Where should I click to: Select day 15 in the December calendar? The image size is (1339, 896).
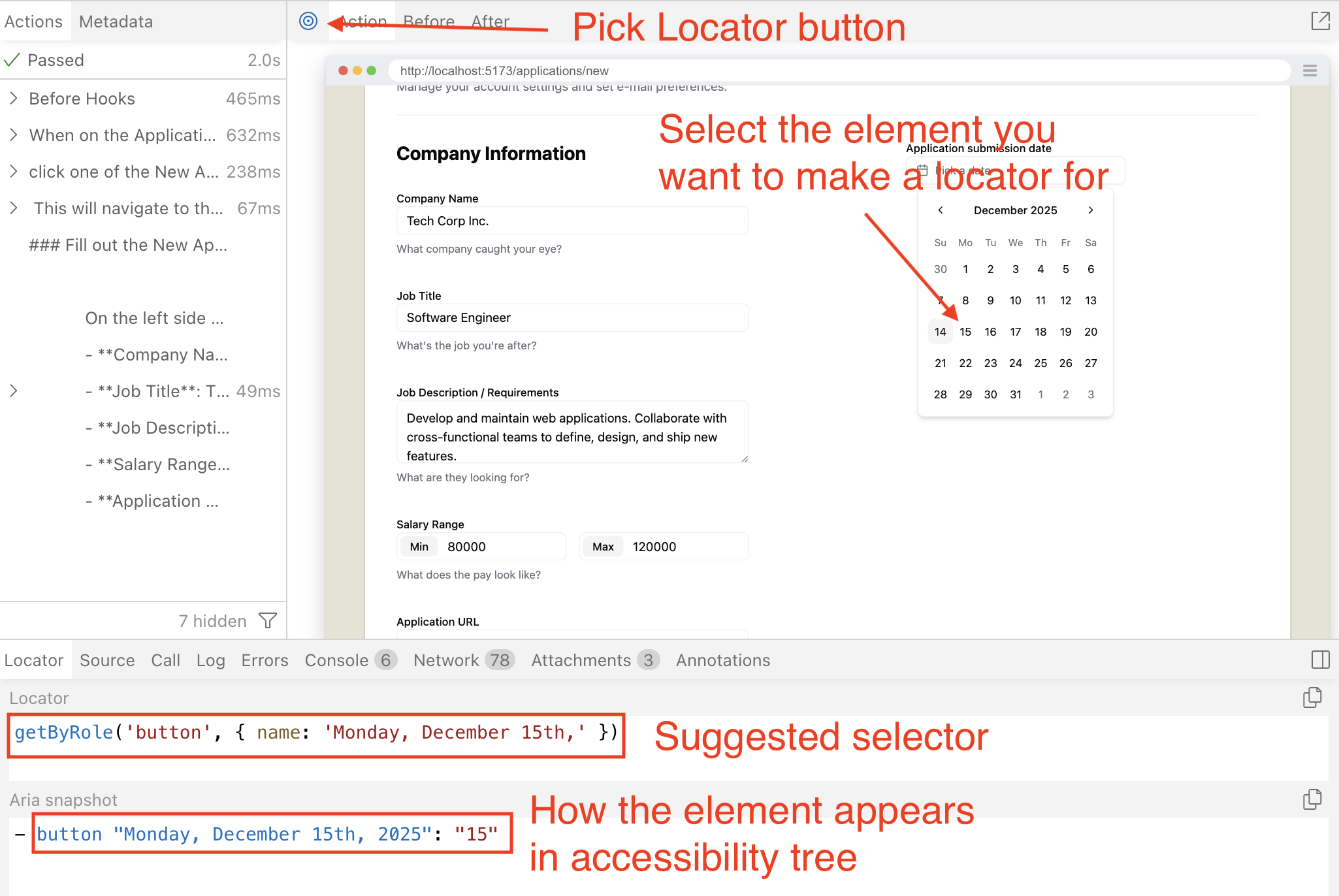coord(965,331)
